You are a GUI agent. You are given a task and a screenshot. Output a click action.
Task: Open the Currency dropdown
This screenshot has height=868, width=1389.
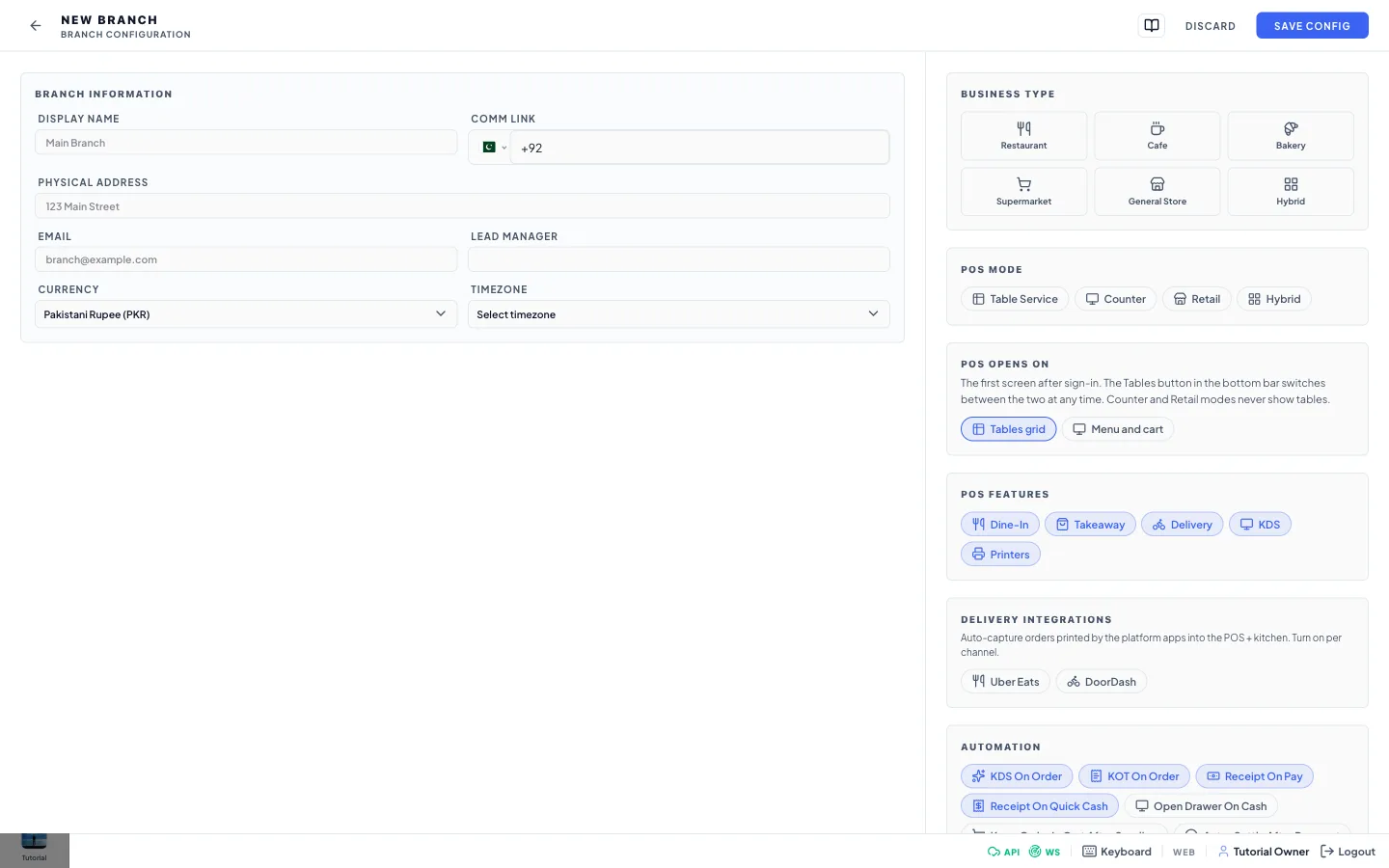(x=246, y=314)
